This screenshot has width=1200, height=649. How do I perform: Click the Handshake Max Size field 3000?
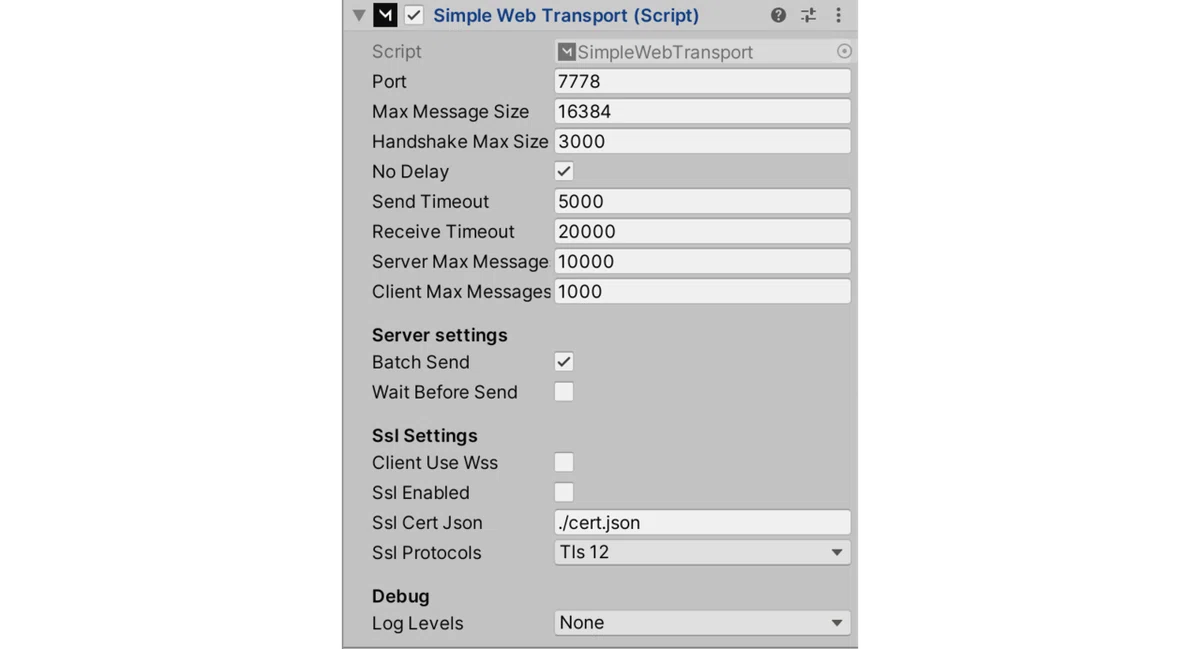coord(702,141)
